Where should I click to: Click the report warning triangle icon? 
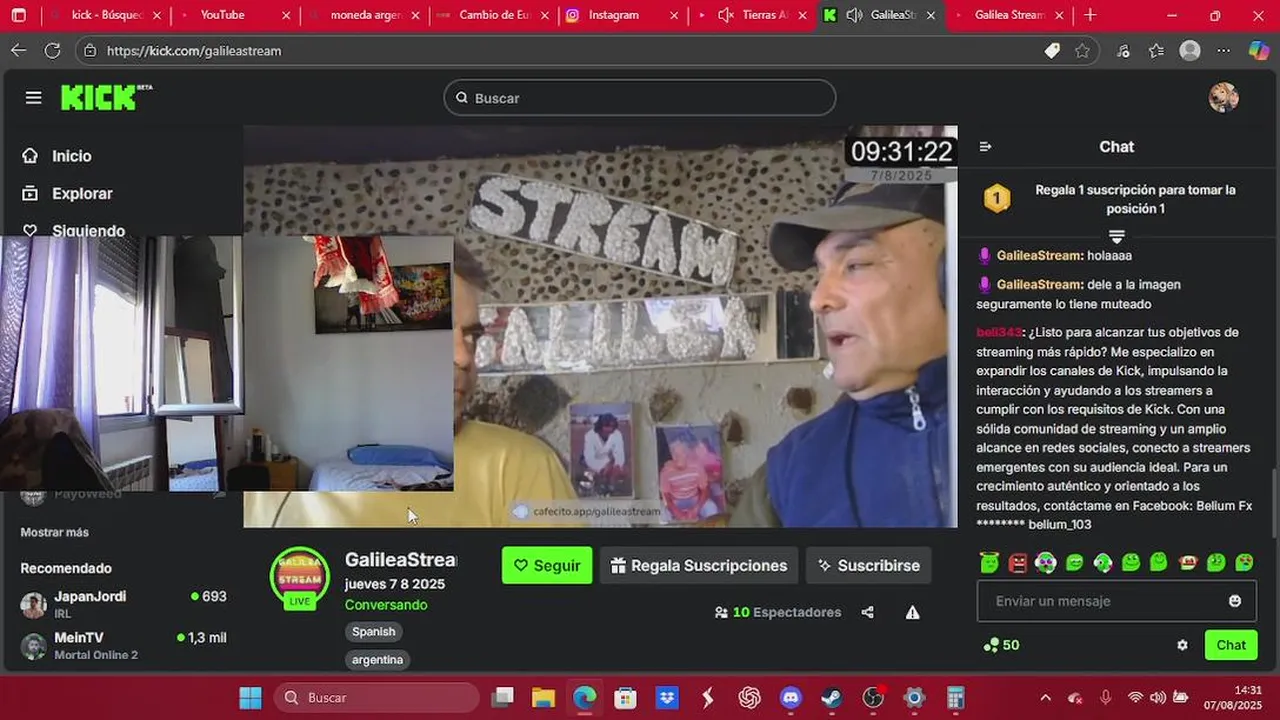[912, 612]
